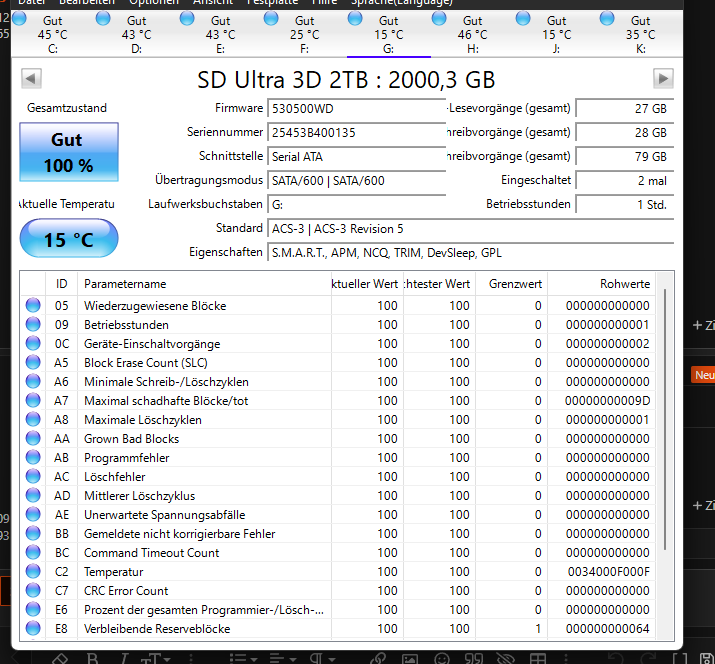Select the Command Timeout Count row
The image size is (715, 664).
[337, 552]
